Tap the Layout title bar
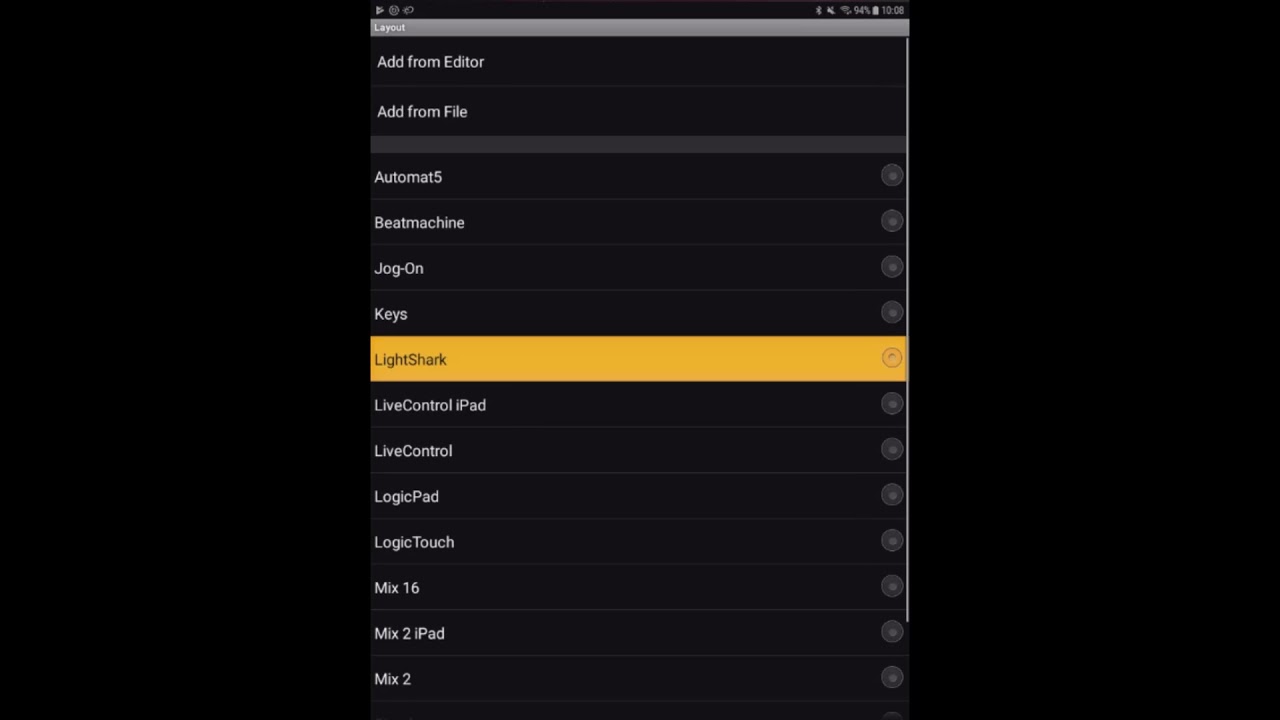 coord(638,28)
